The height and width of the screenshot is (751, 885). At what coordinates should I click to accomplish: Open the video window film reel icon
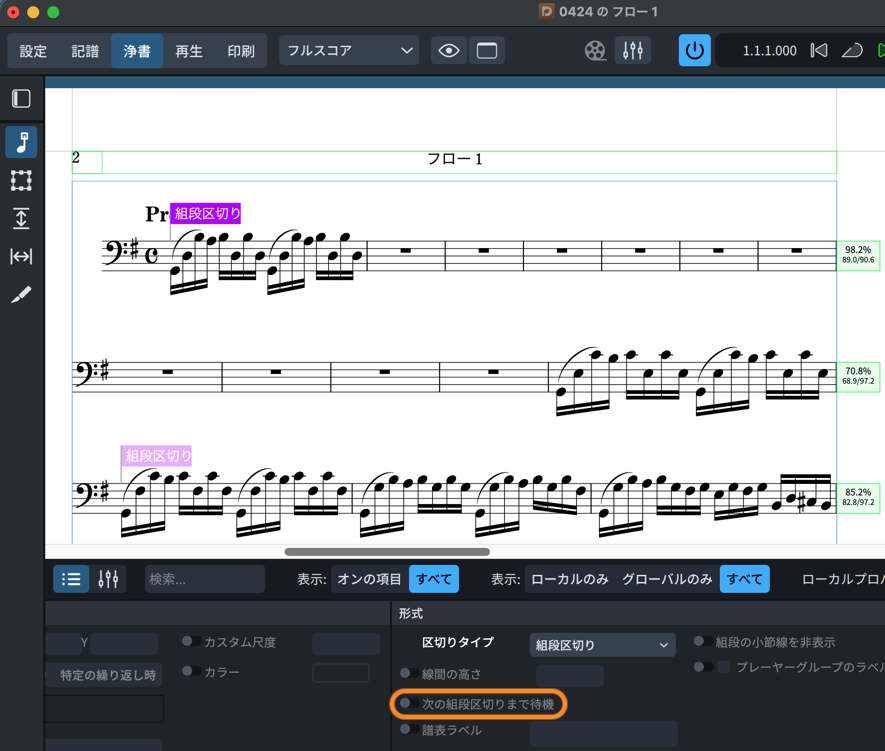[x=595, y=51]
